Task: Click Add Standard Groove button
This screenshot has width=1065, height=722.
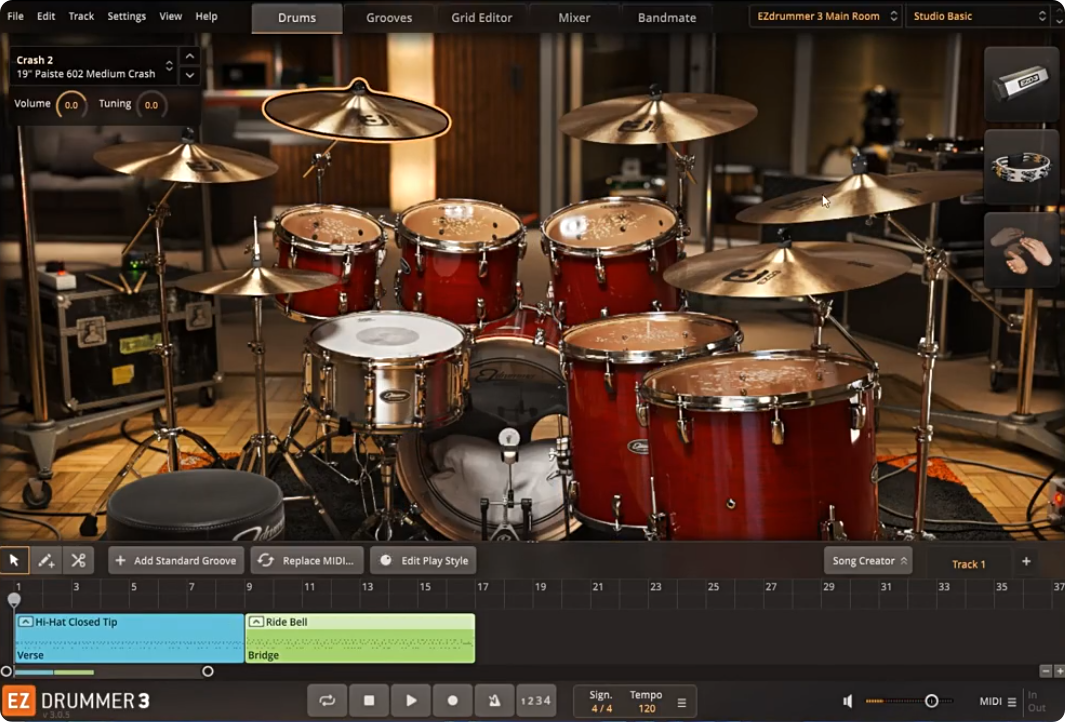Action: point(177,560)
